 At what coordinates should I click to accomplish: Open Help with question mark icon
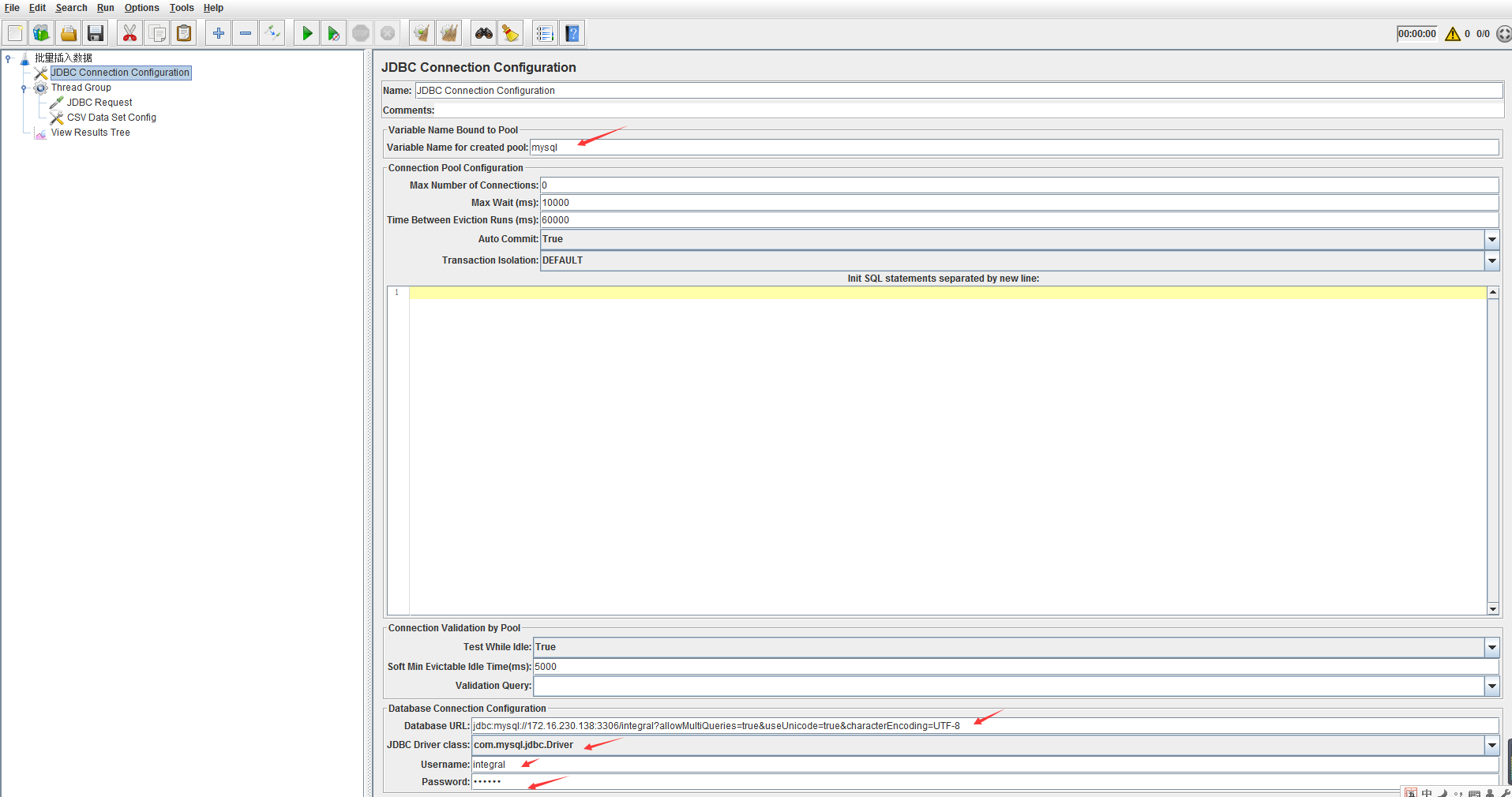(x=572, y=33)
